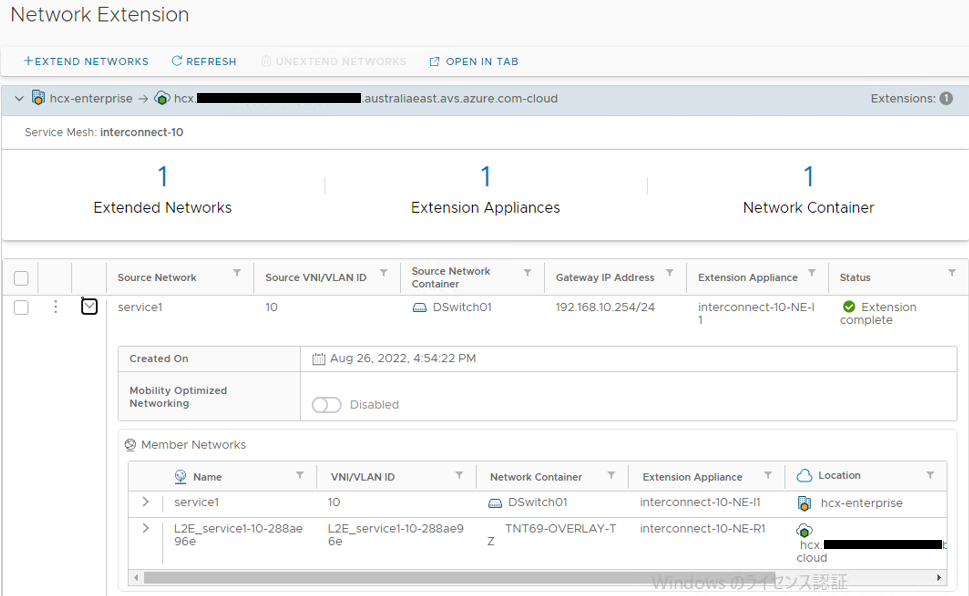
Task: Collapse the hcx-enterprise site pairing section
Action: point(19,98)
